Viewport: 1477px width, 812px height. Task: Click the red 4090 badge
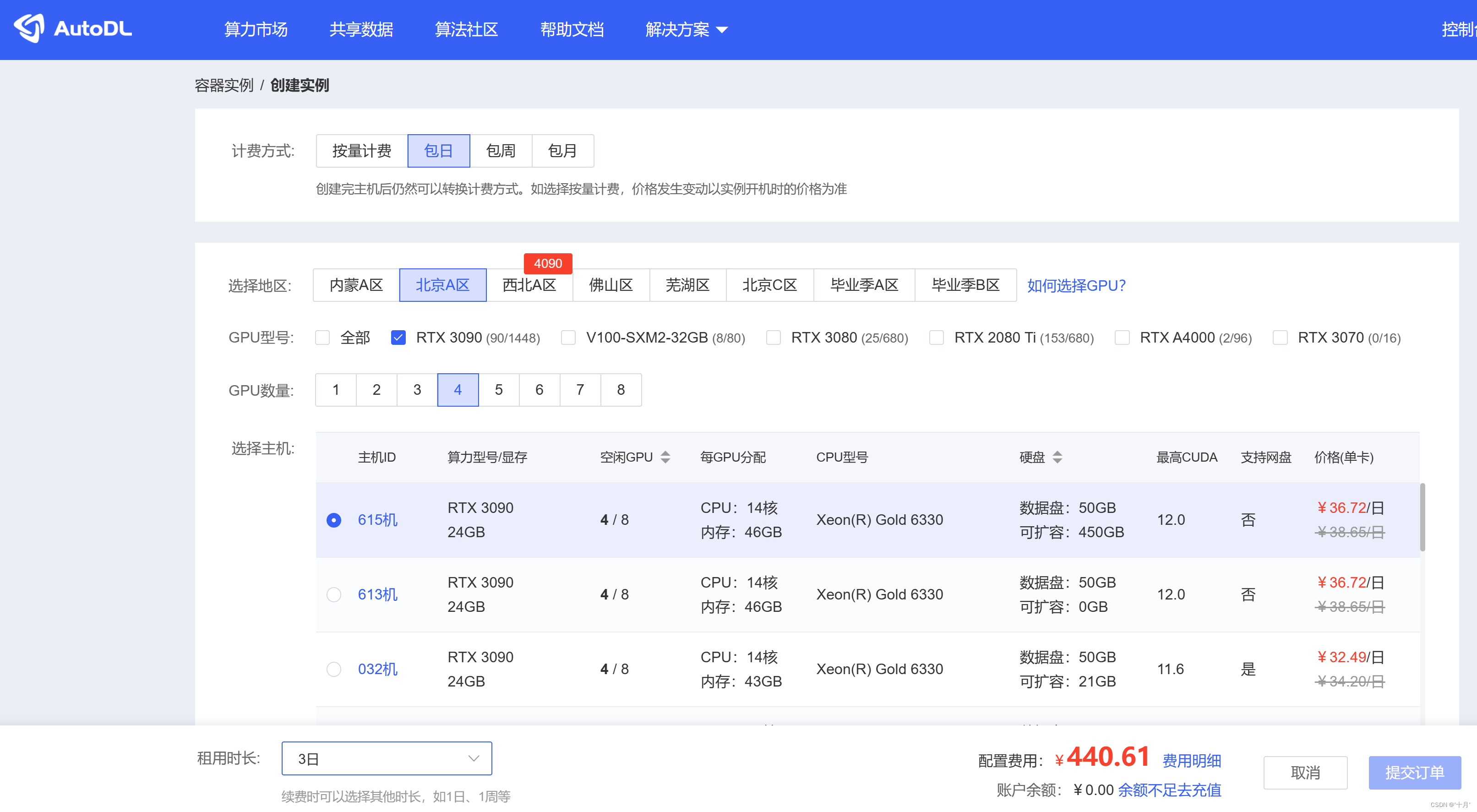point(548,263)
